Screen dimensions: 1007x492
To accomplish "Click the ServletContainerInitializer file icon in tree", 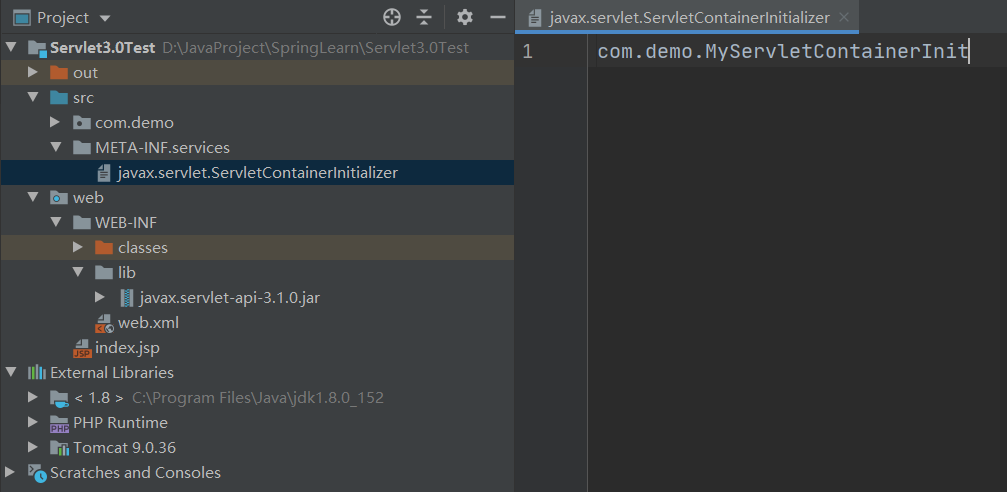I will tap(104, 173).
